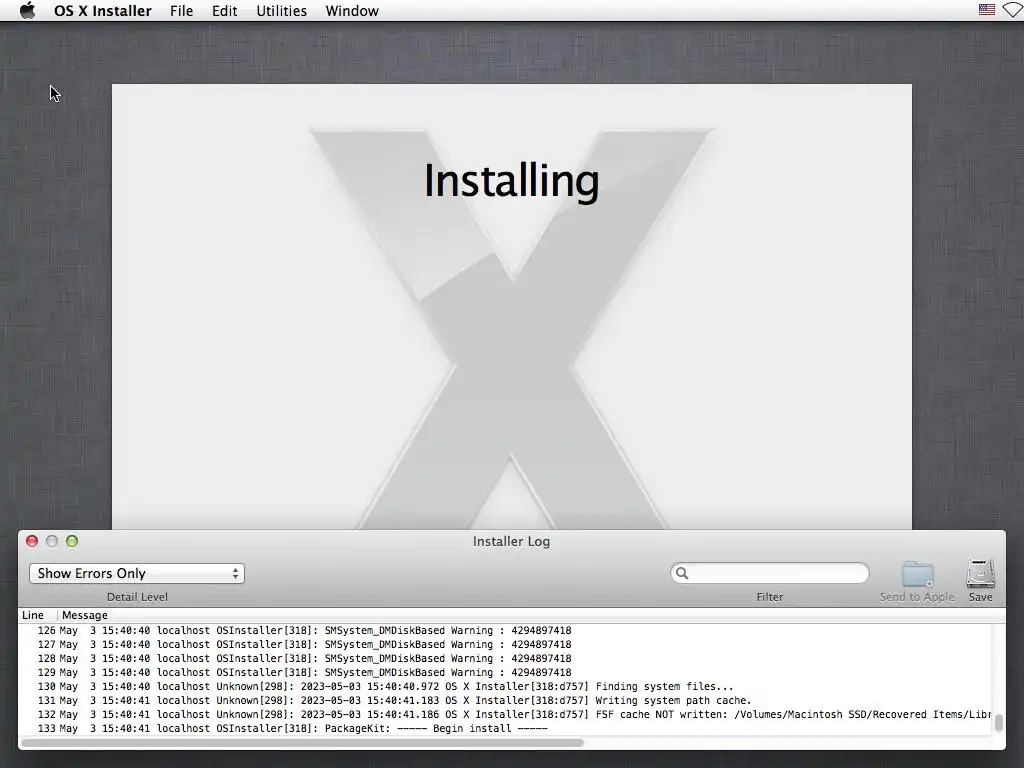The width and height of the screenshot is (1024, 768).
Task: Select log line 130 Finding system files
Action: pyautogui.click(x=506, y=686)
